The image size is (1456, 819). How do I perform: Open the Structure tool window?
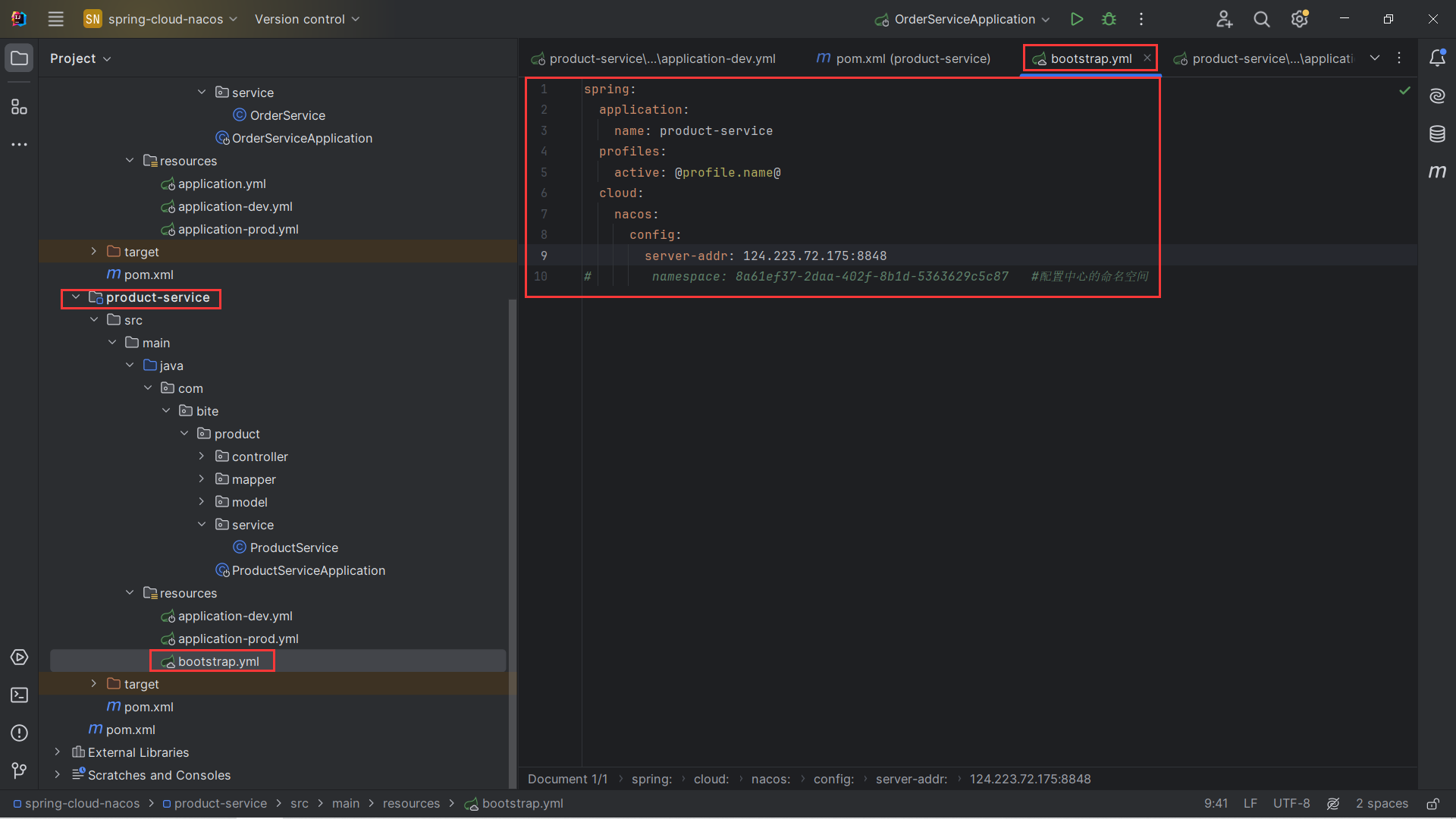tap(20, 107)
